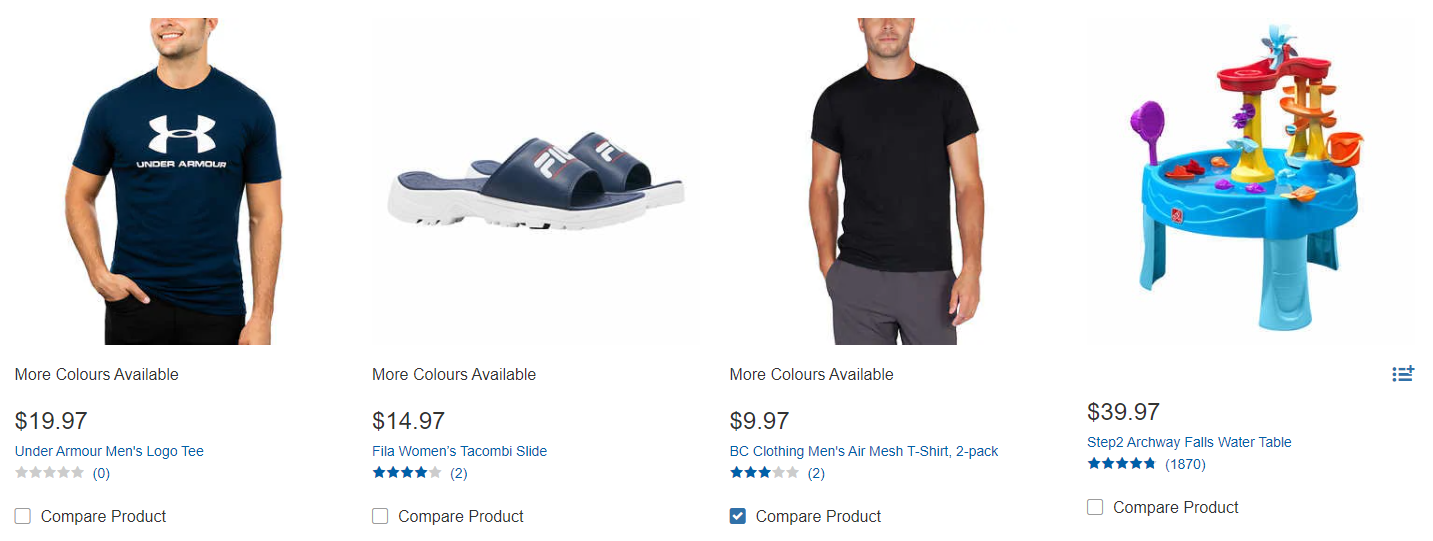Image resolution: width=1433 pixels, height=541 pixels.
Task: Uncheck Compare Product for BC Clothing T-Shirt
Action: click(x=738, y=516)
